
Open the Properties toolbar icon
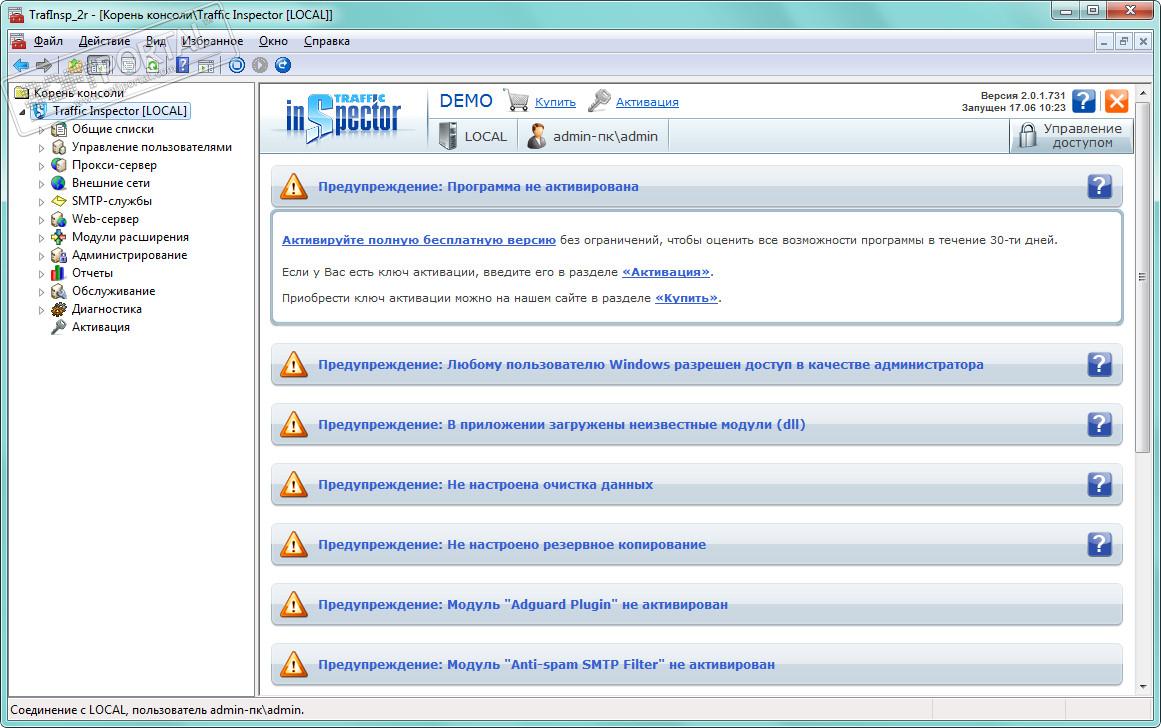[x=129, y=65]
